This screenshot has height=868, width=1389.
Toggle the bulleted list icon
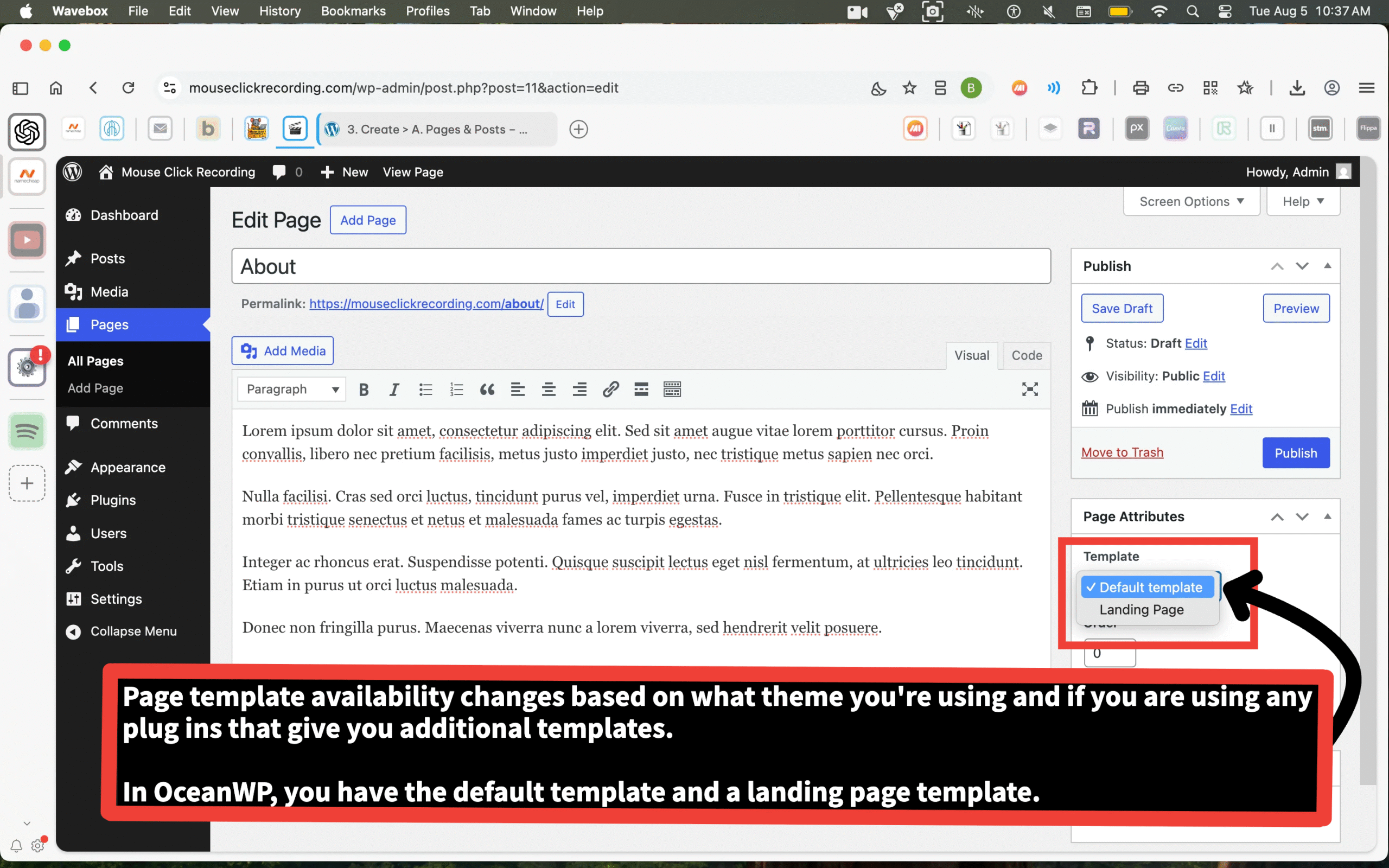pyautogui.click(x=425, y=390)
